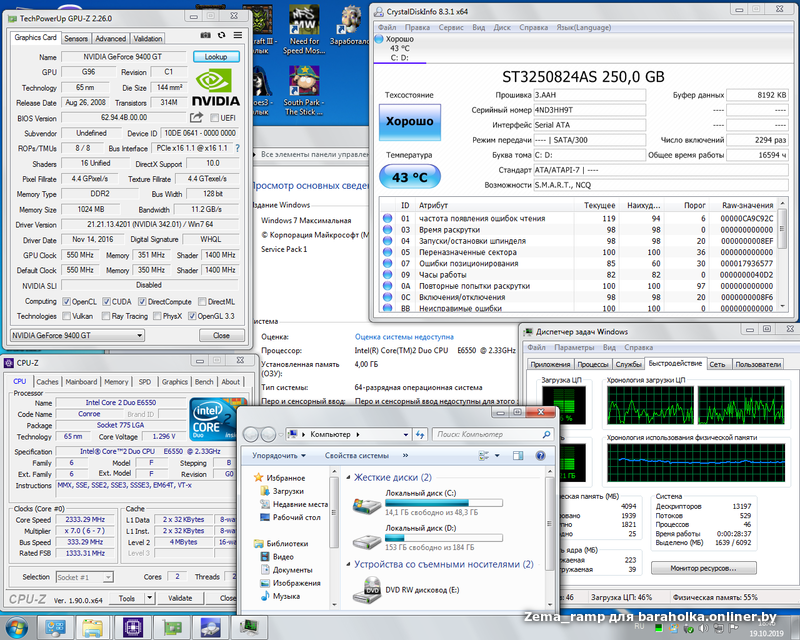Open Need for Speed Most Wanted shortcut

click(304, 29)
